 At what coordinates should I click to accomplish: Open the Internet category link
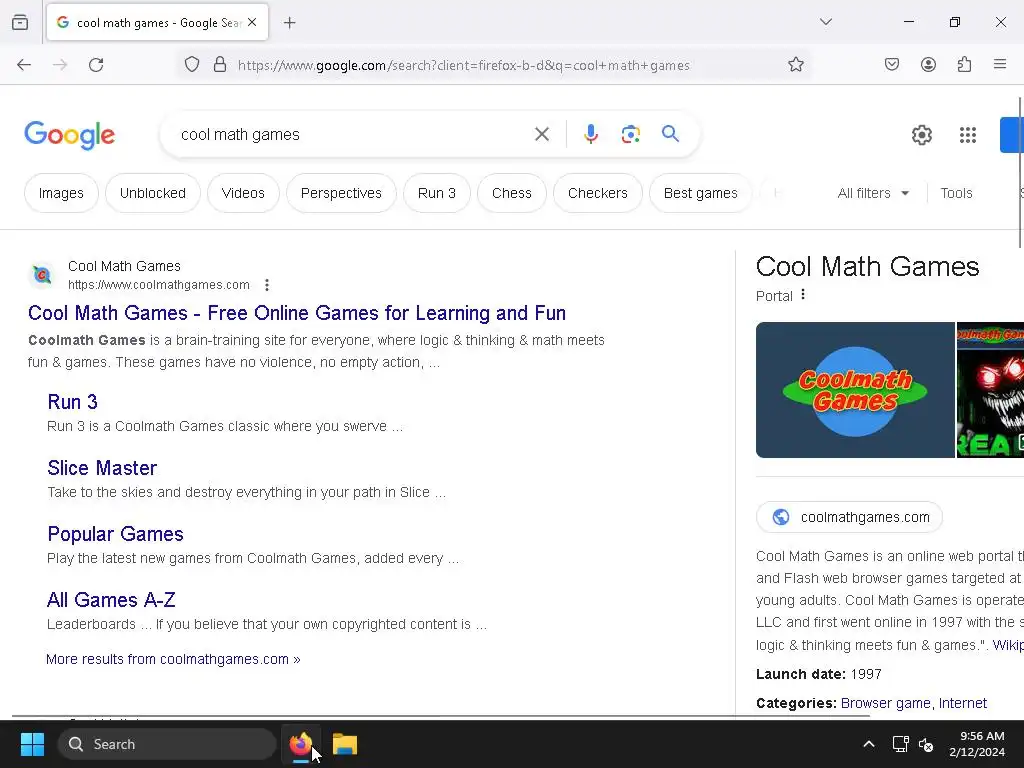(x=963, y=703)
